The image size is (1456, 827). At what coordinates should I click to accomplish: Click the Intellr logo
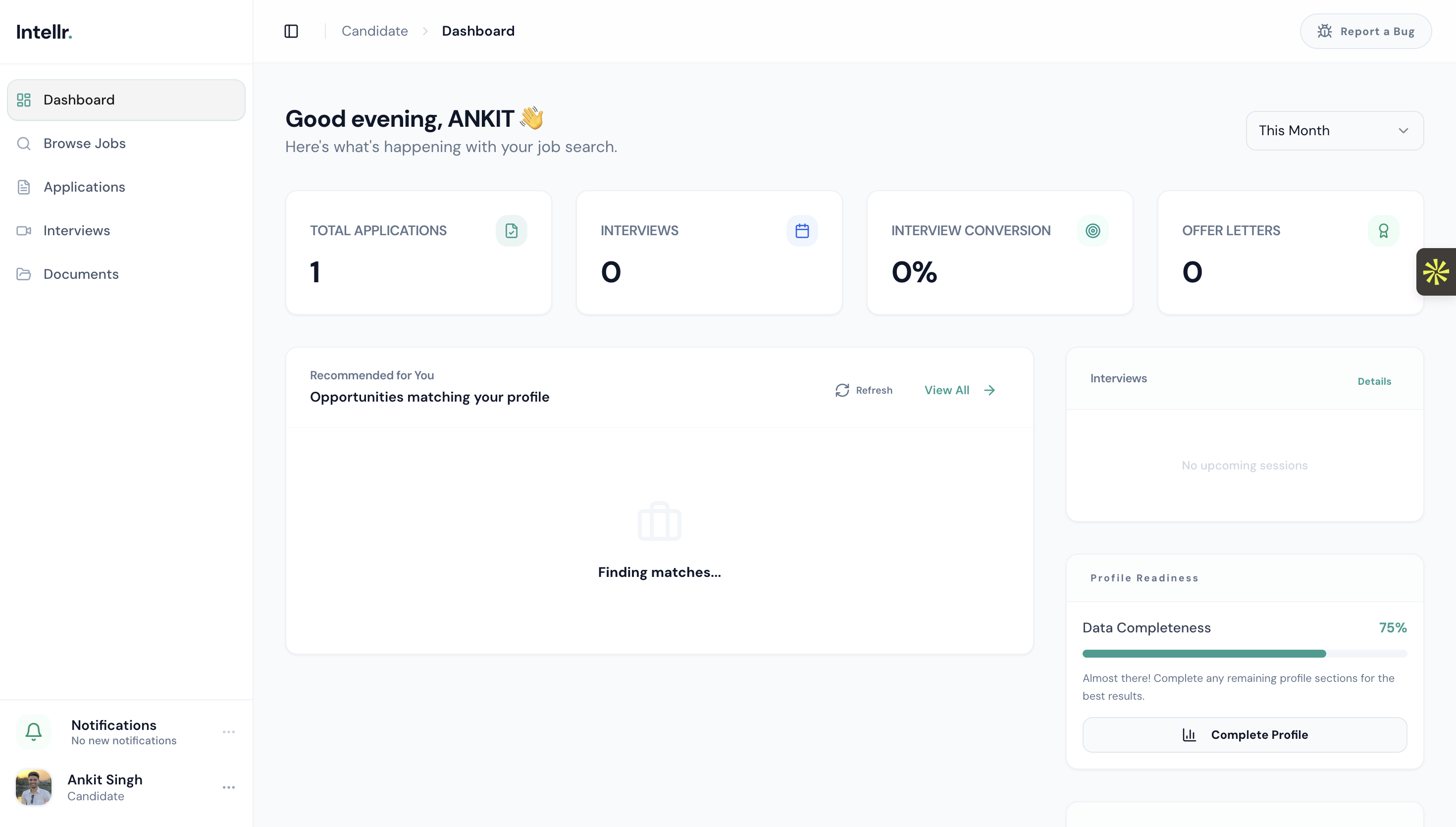click(x=44, y=32)
